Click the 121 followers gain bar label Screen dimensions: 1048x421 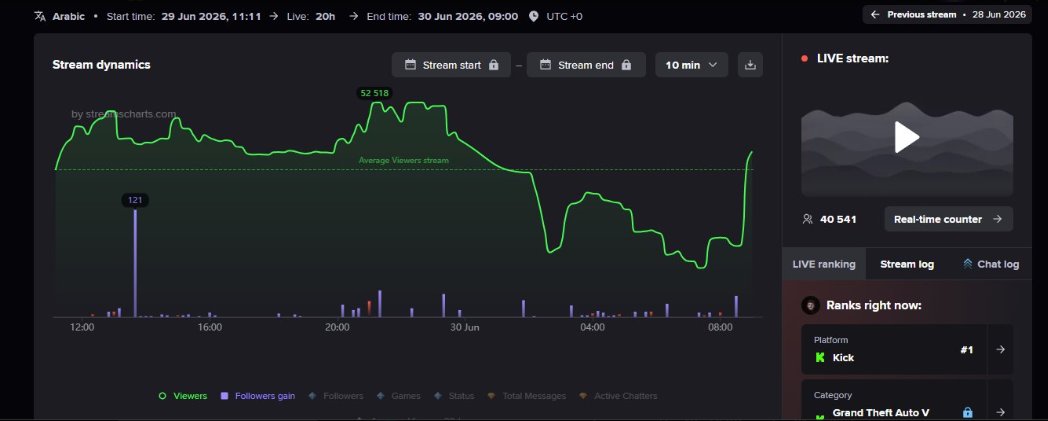(135, 200)
